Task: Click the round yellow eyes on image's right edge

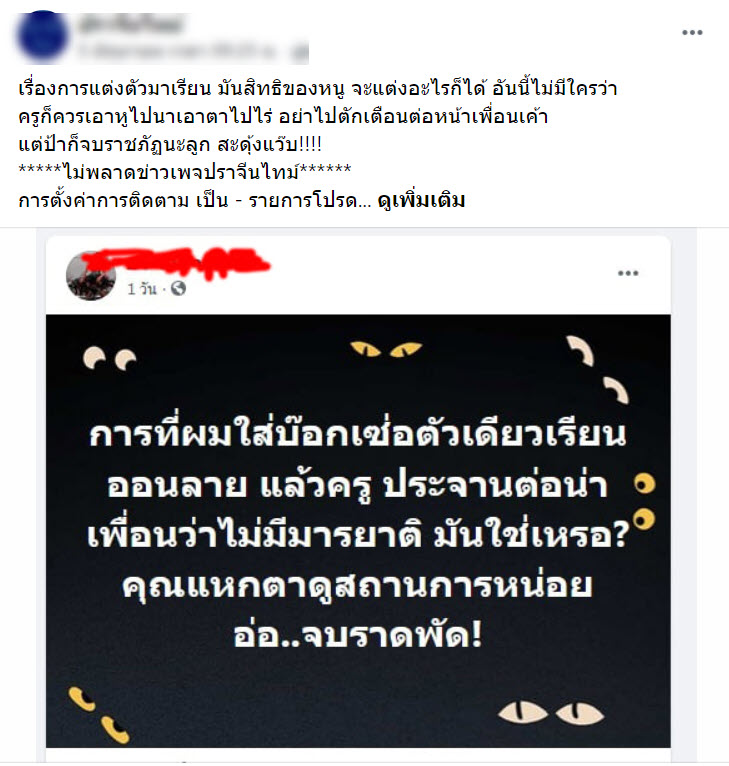Action: (644, 502)
